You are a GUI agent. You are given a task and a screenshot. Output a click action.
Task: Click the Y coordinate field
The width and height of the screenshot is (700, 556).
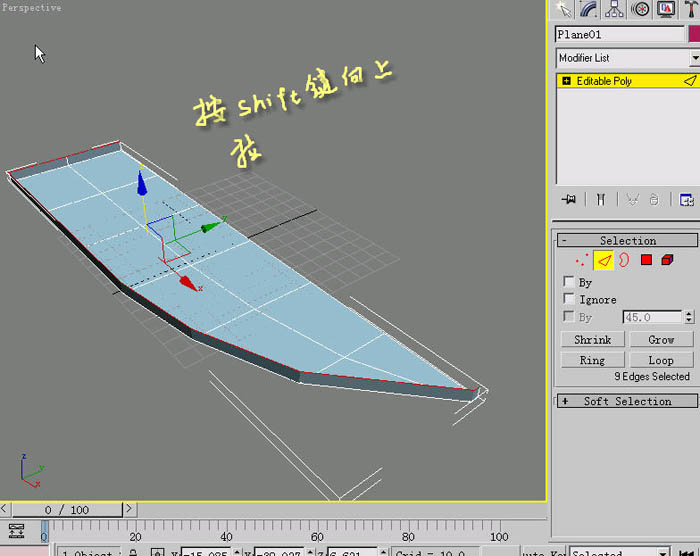tap(279, 553)
